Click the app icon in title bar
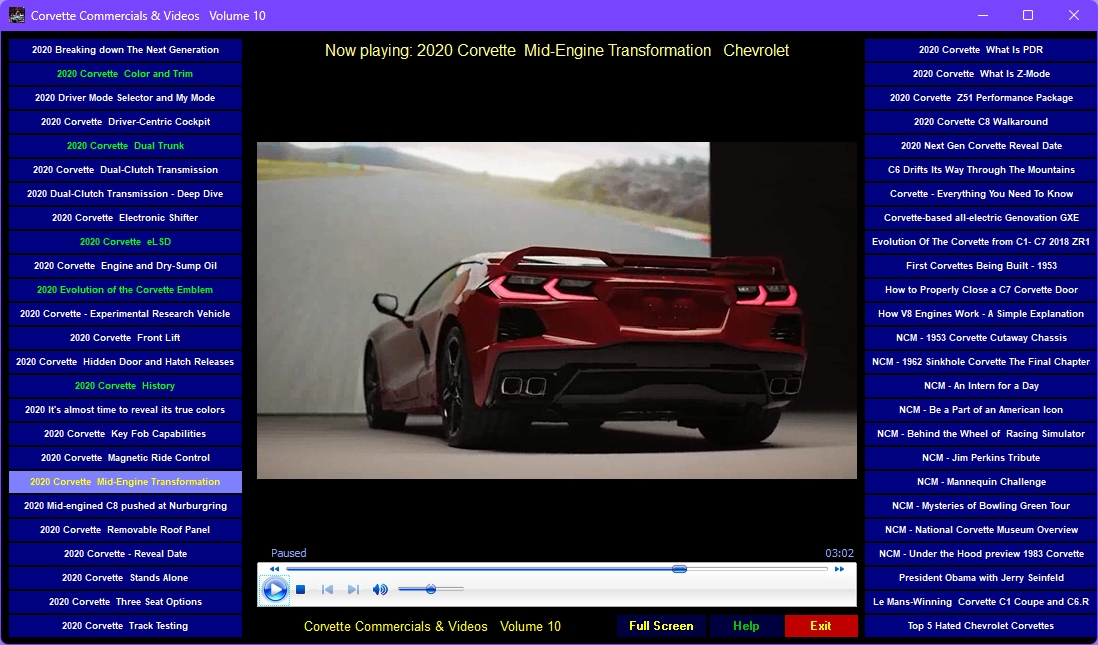Screen dimensions: 1098x645 [17, 16]
